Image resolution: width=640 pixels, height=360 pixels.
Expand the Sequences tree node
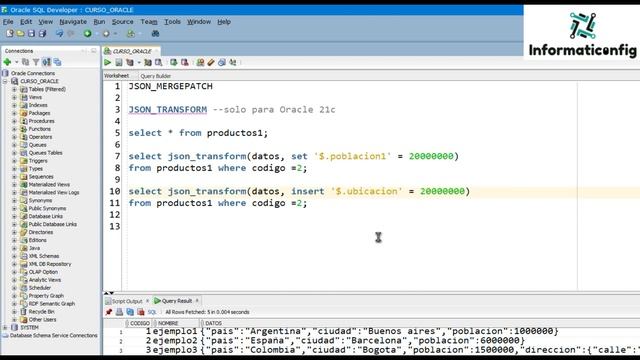point(14,177)
